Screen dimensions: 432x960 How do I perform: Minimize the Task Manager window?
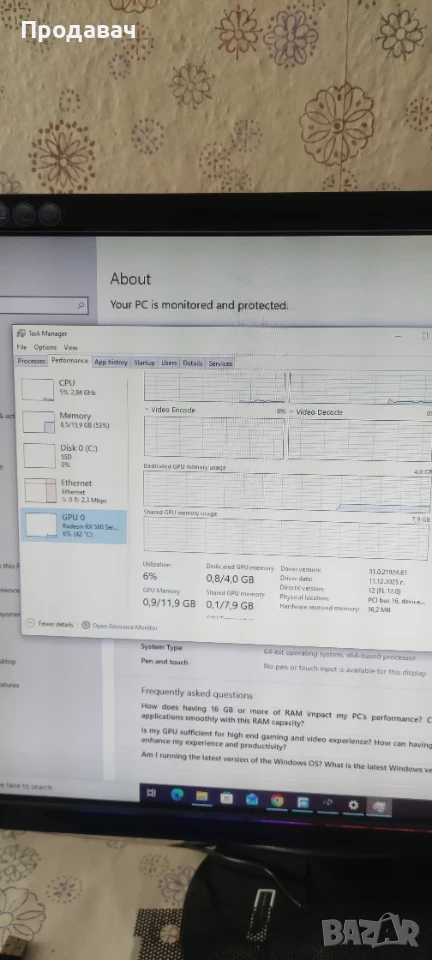398,336
